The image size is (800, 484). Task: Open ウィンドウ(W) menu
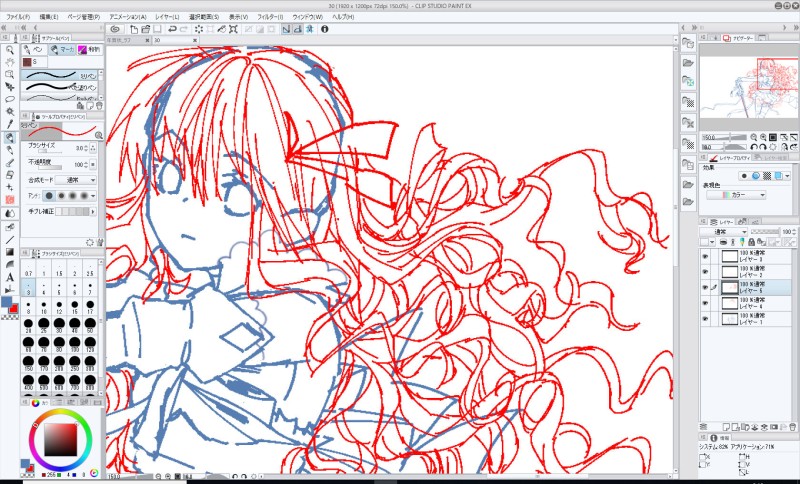point(308,17)
